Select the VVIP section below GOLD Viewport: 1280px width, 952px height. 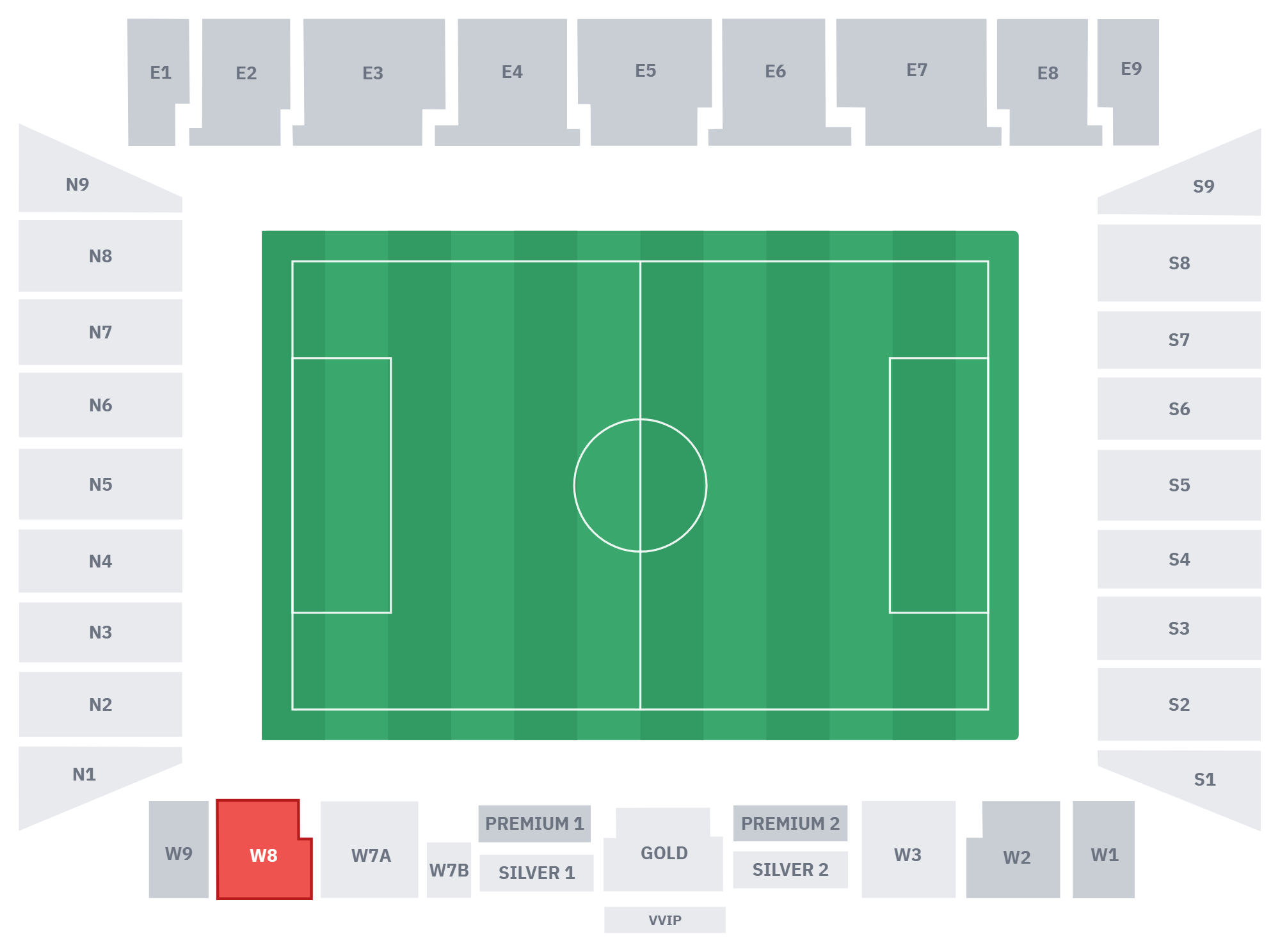(x=665, y=920)
